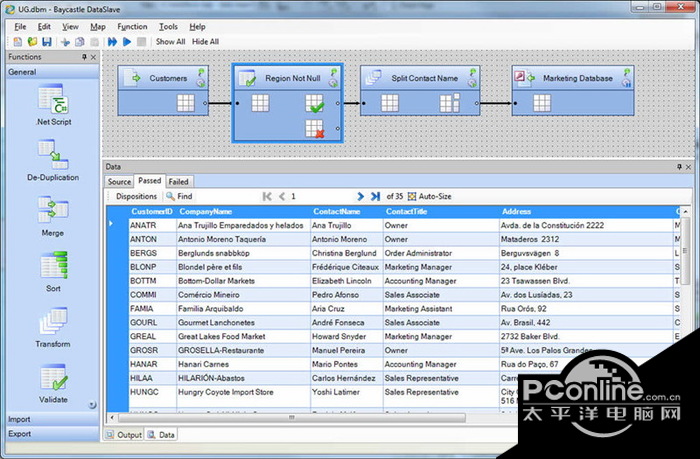700x459 pixels.
Task: Switch to the Output bottom tab
Action: coord(124,435)
